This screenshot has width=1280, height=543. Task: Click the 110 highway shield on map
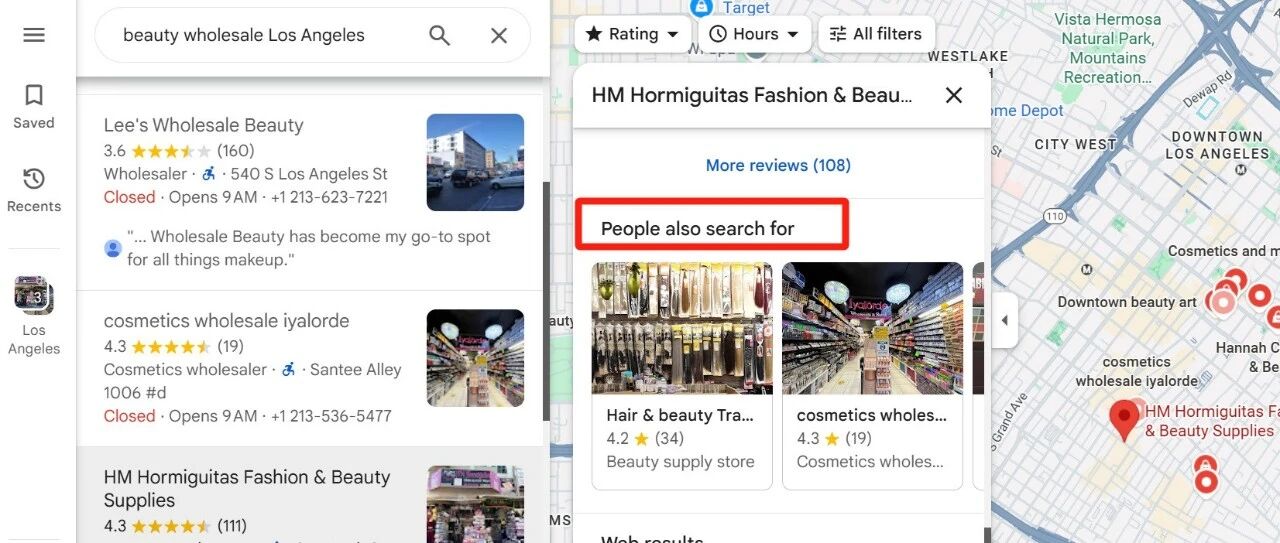click(x=1055, y=216)
